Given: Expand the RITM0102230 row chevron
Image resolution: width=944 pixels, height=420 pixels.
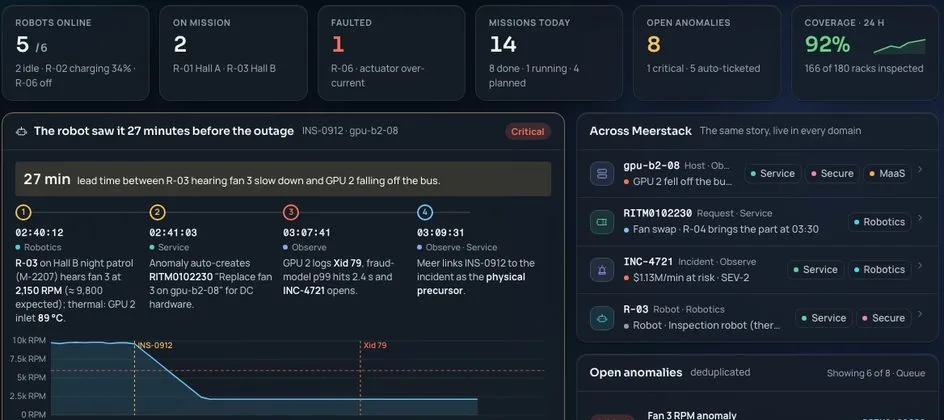Looking at the screenshot, I should click(920, 218).
